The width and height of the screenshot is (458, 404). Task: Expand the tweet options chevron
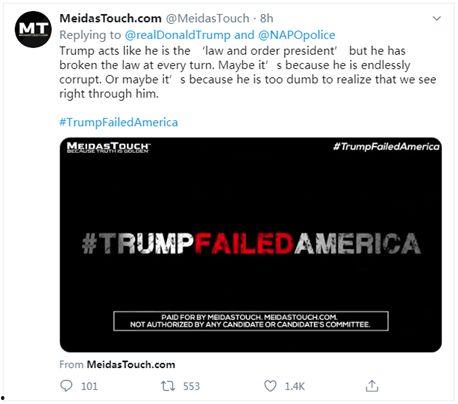tap(437, 19)
